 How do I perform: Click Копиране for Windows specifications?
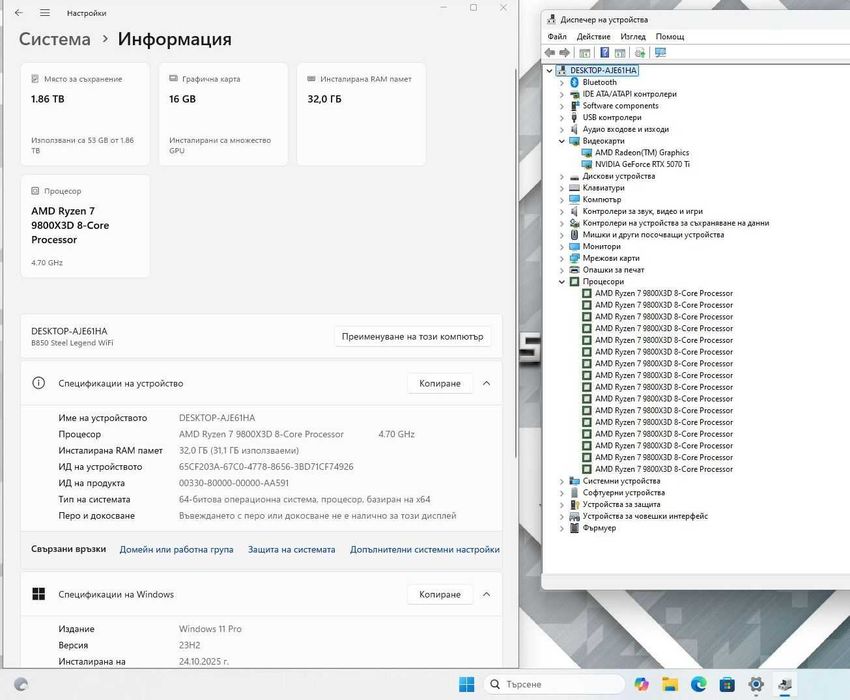[x=440, y=594]
